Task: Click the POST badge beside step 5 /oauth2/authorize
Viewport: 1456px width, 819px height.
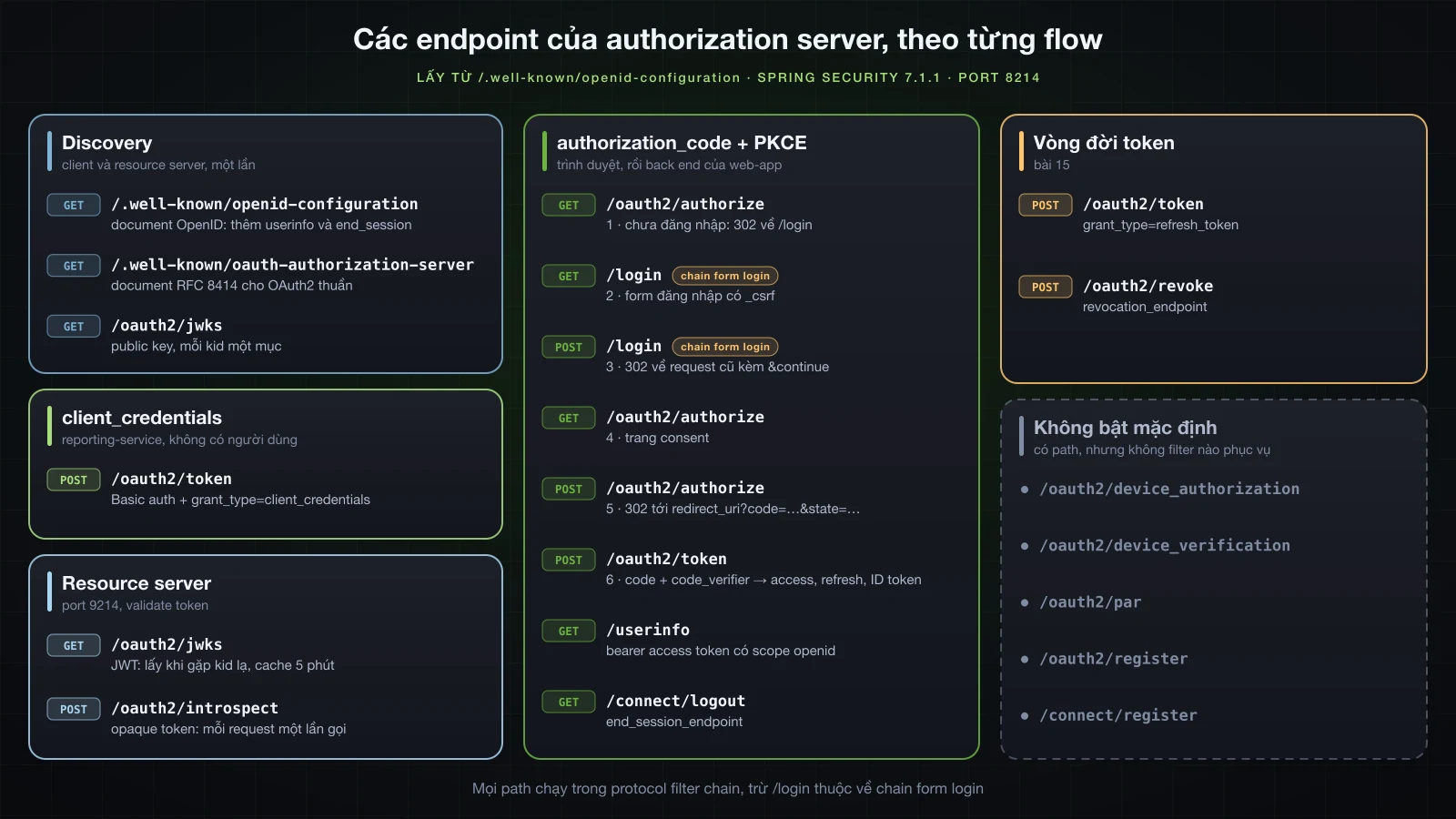Action: pos(569,489)
